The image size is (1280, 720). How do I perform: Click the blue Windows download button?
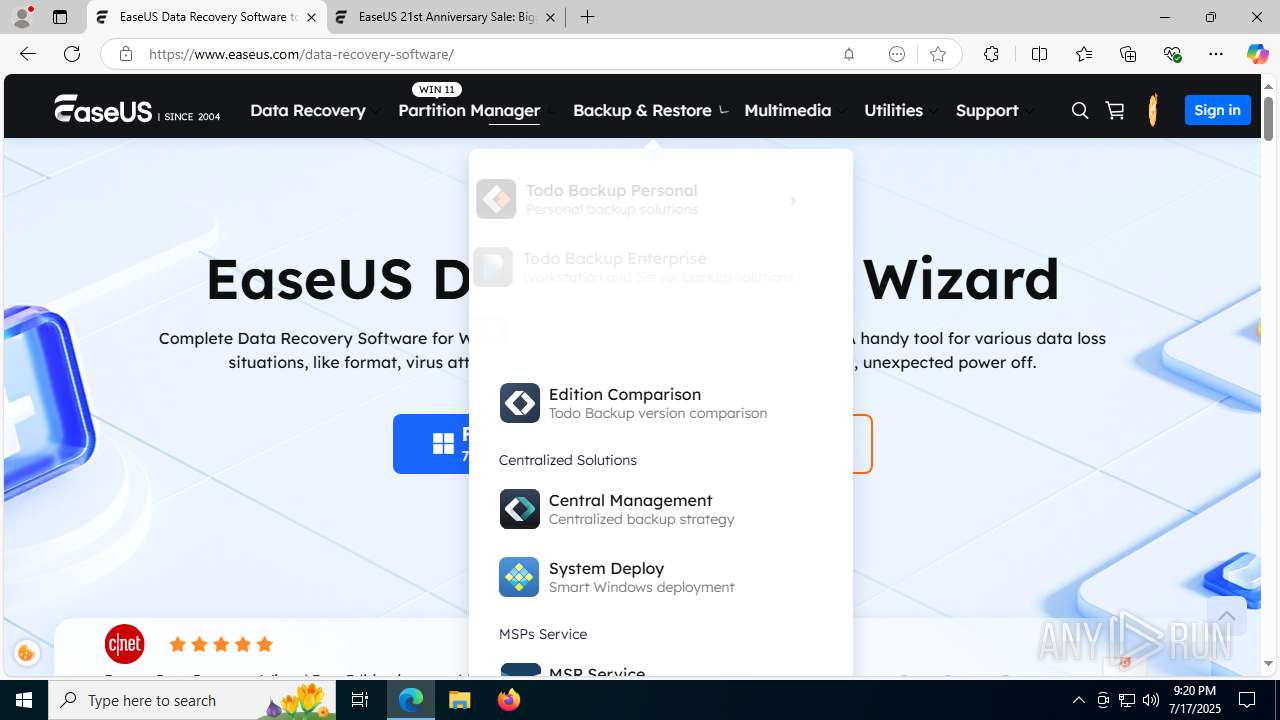[x=430, y=444]
